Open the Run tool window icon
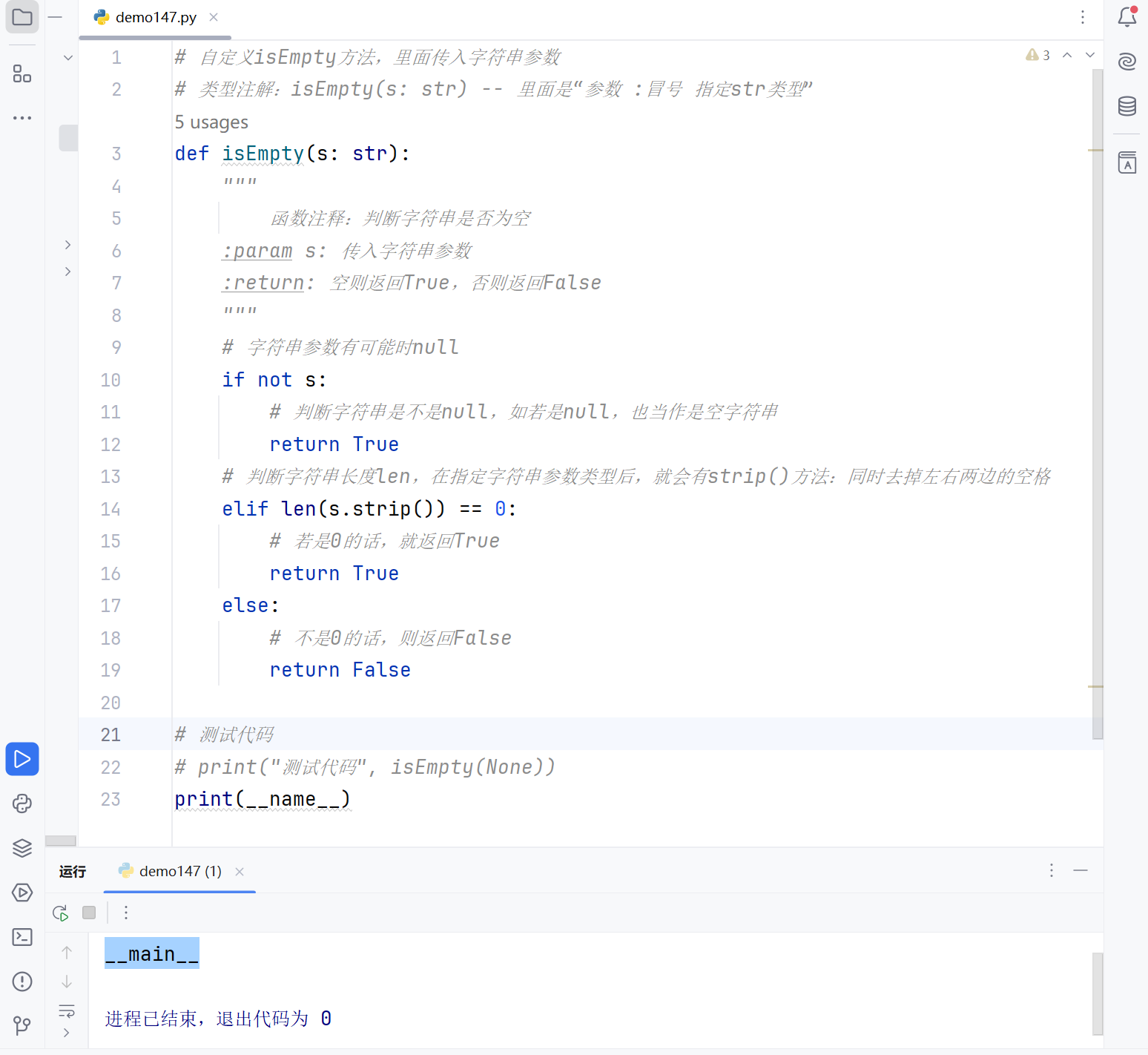The width and height of the screenshot is (1148, 1055). click(22, 759)
